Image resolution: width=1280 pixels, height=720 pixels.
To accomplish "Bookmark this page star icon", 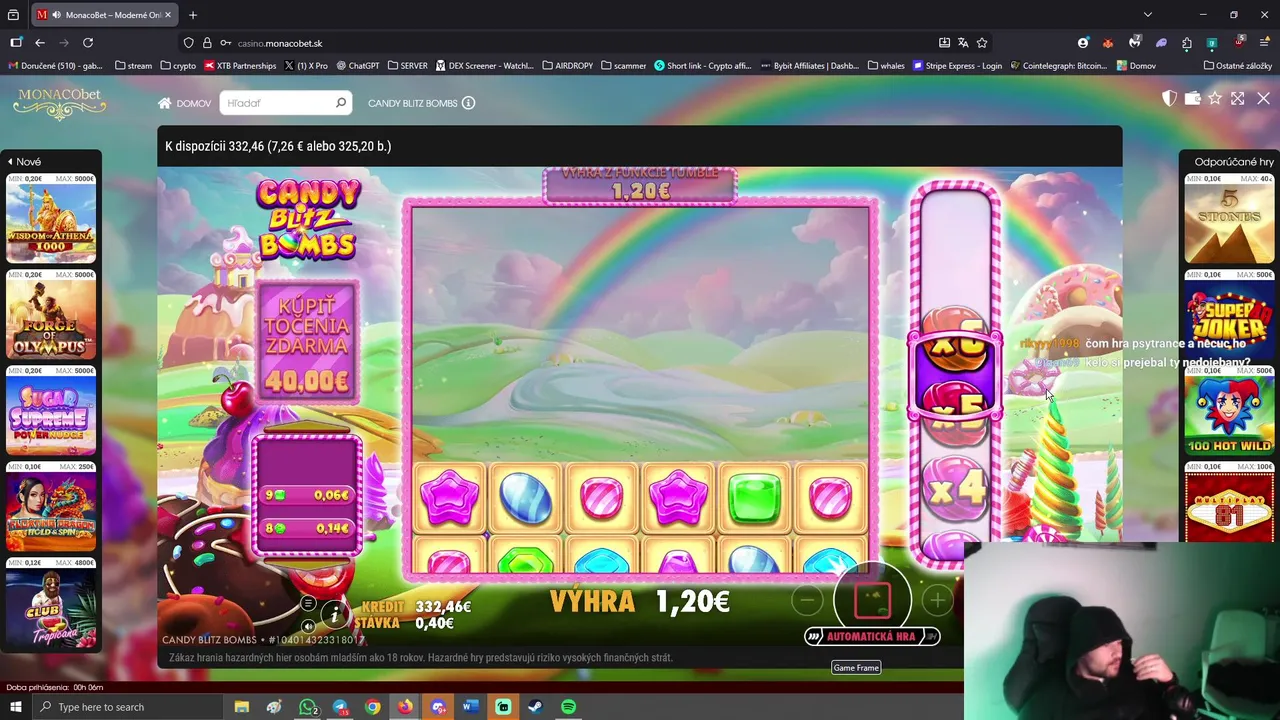I will tap(982, 43).
